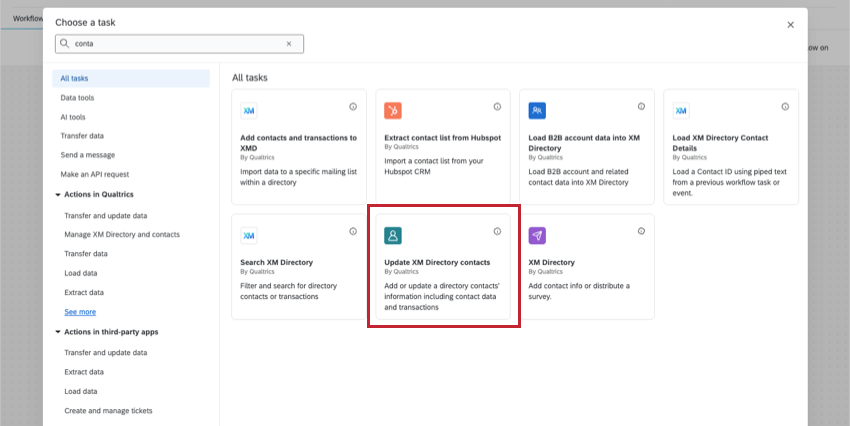The image size is (850, 426).
Task: Clear the search field with the x icon
Action: pos(289,44)
